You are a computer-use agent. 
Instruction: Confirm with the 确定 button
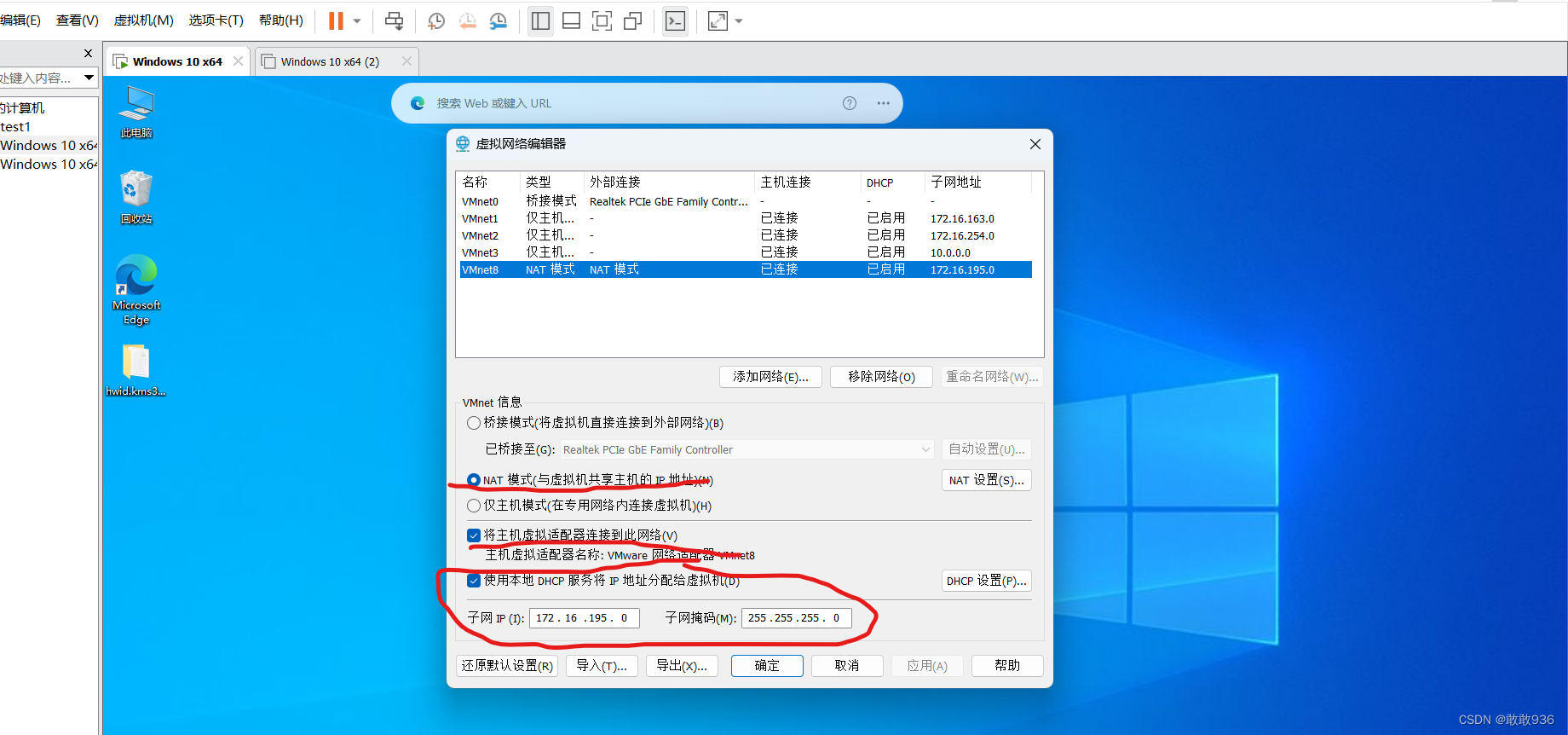pyautogui.click(x=767, y=666)
